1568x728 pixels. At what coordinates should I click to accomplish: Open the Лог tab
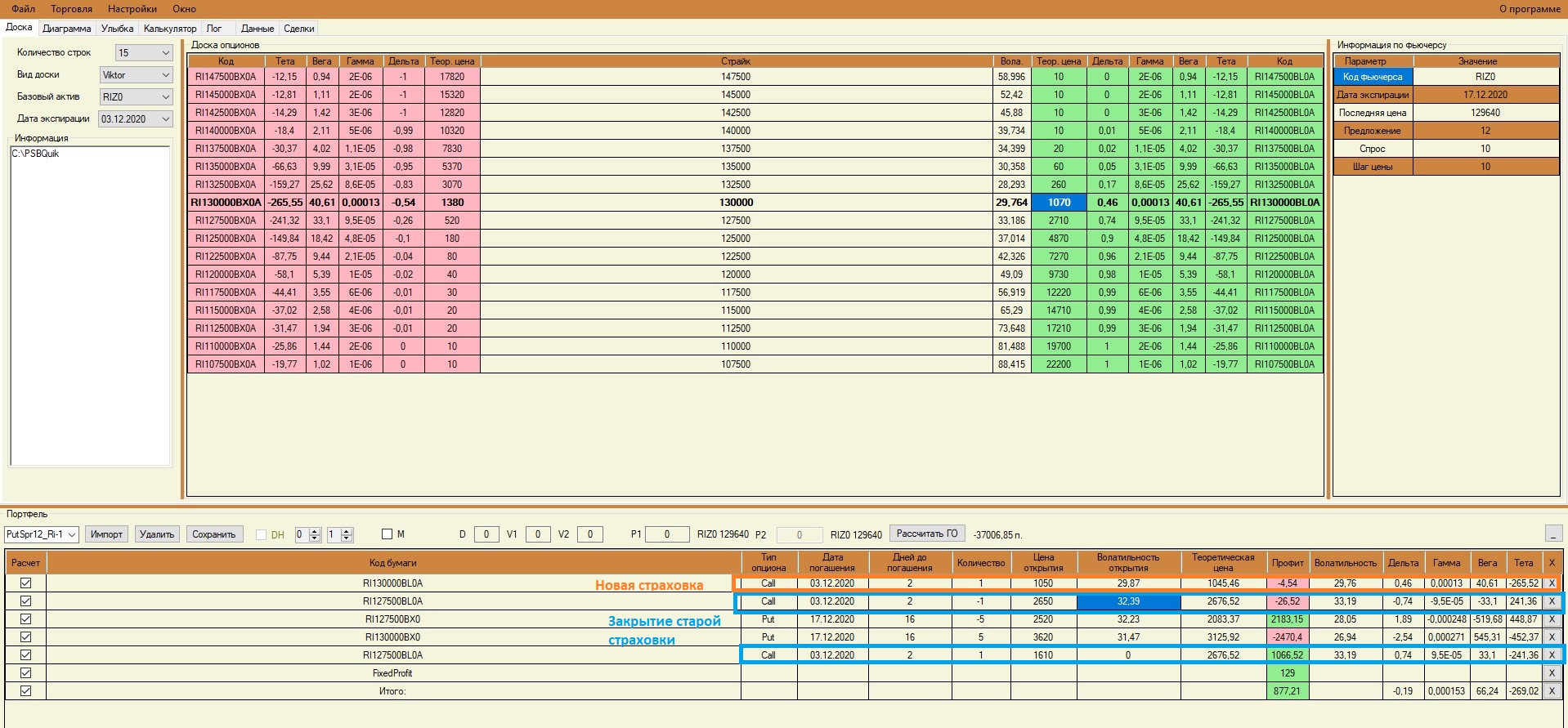point(214,29)
